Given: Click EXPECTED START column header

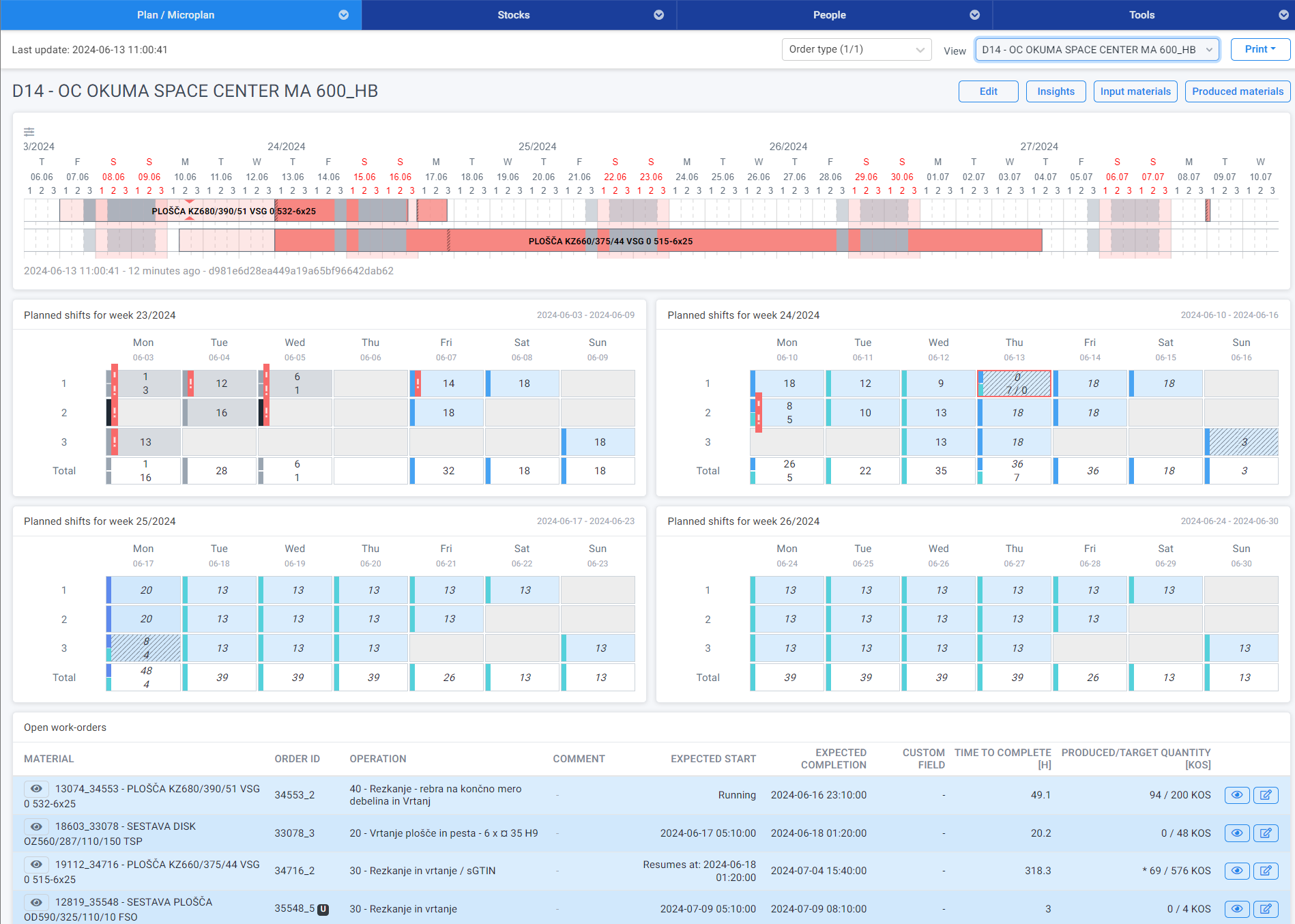Looking at the screenshot, I should (713, 759).
